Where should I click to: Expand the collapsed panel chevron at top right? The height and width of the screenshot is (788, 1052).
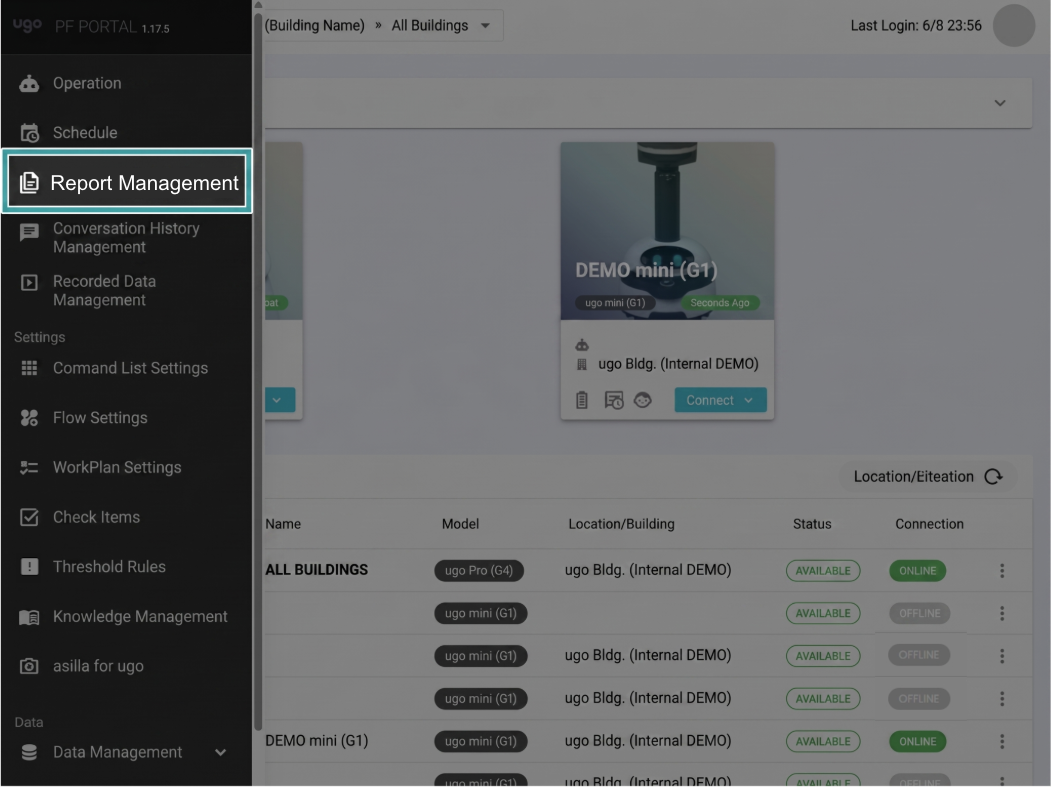point(1000,103)
